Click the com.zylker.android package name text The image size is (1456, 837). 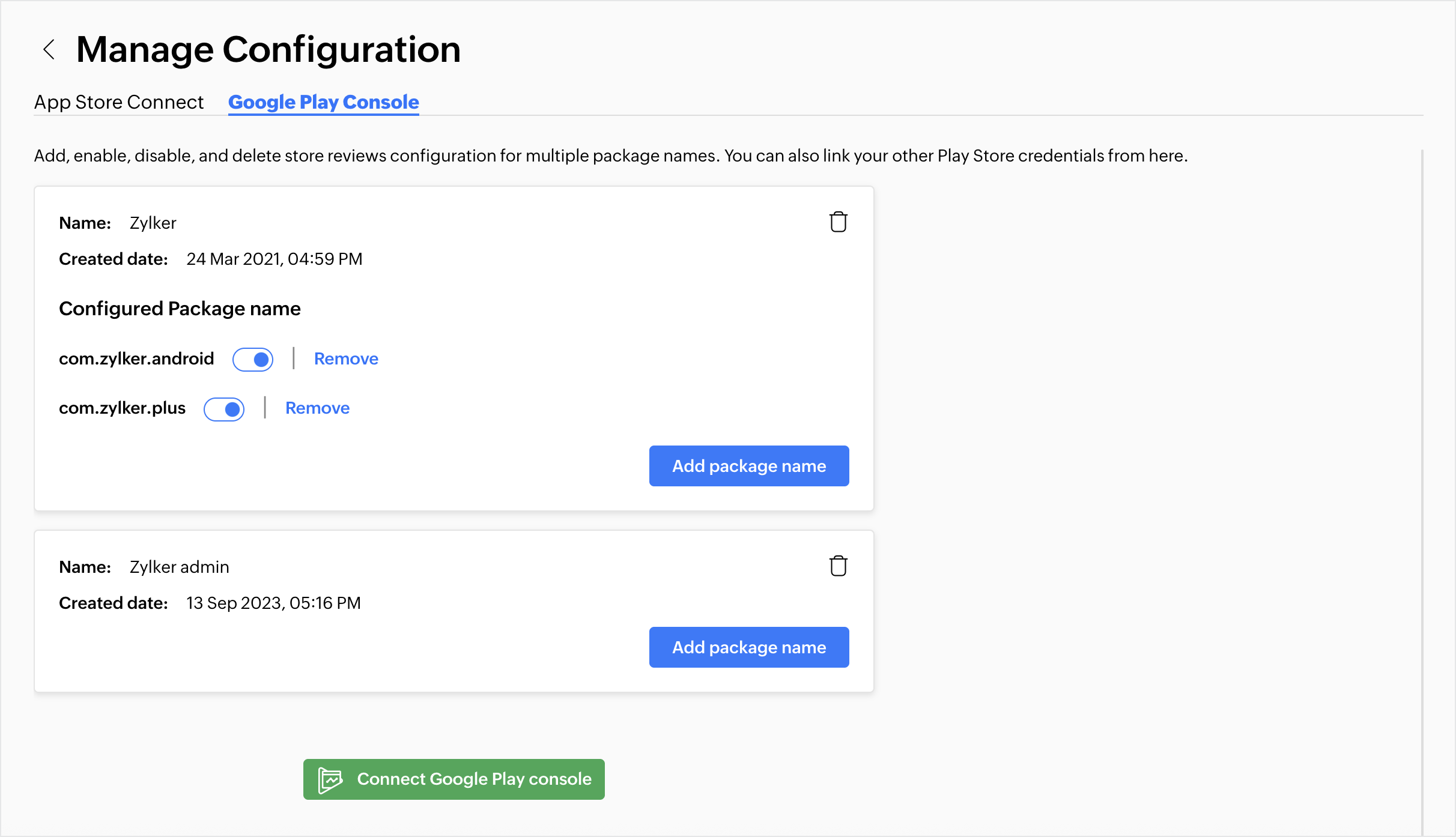[x=136, y=359]
